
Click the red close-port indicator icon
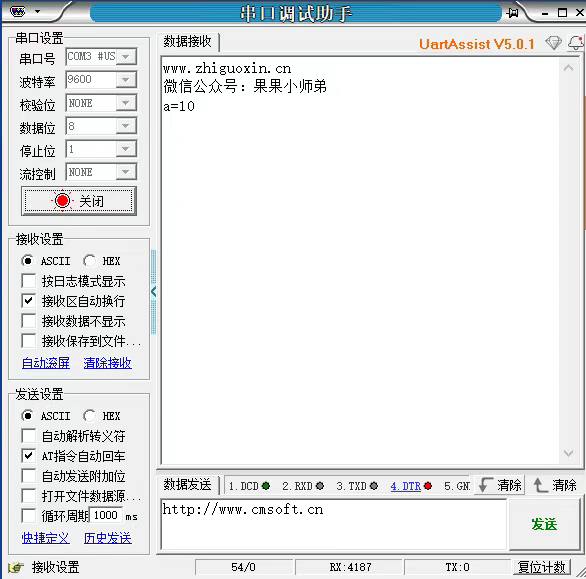tap(62, 201)
